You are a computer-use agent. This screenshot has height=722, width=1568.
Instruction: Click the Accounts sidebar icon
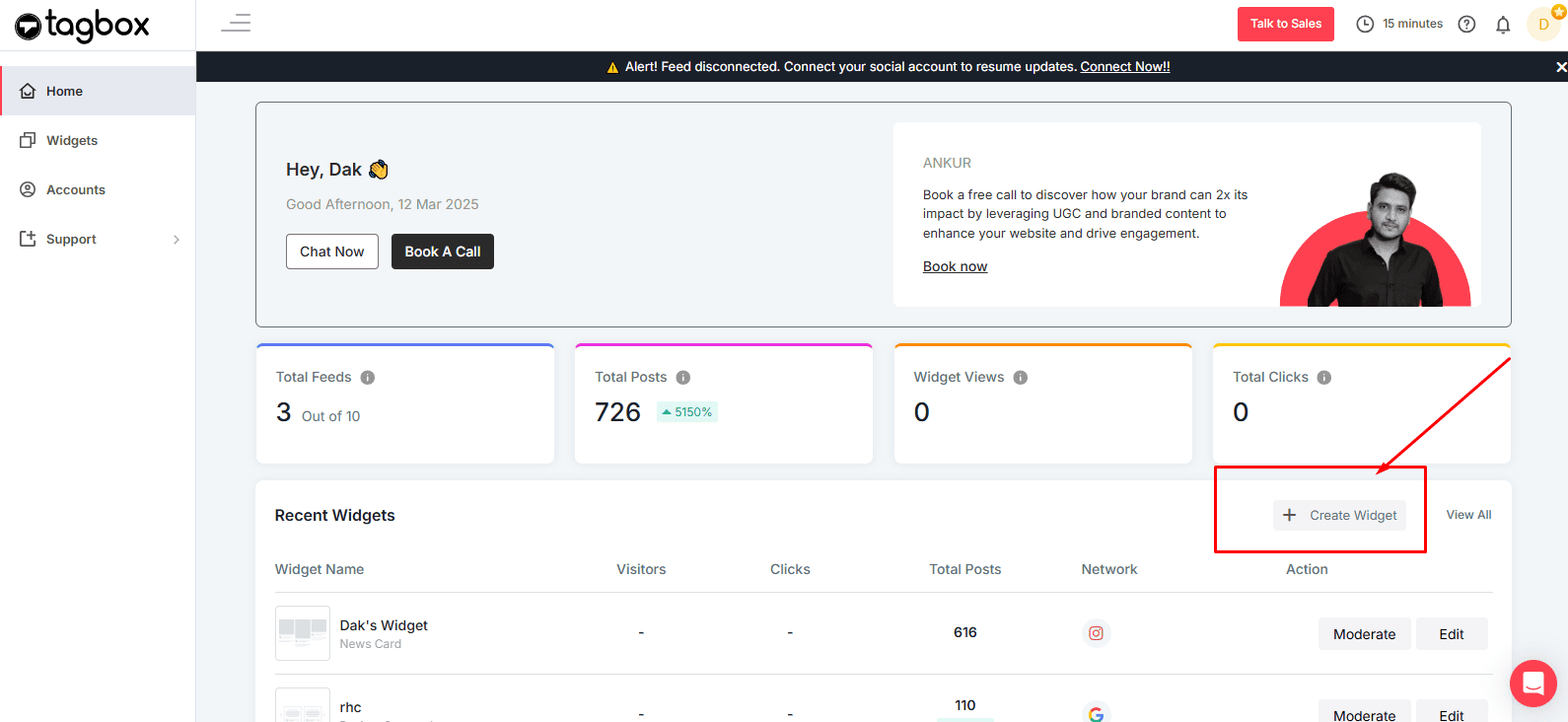click(28, 189)
